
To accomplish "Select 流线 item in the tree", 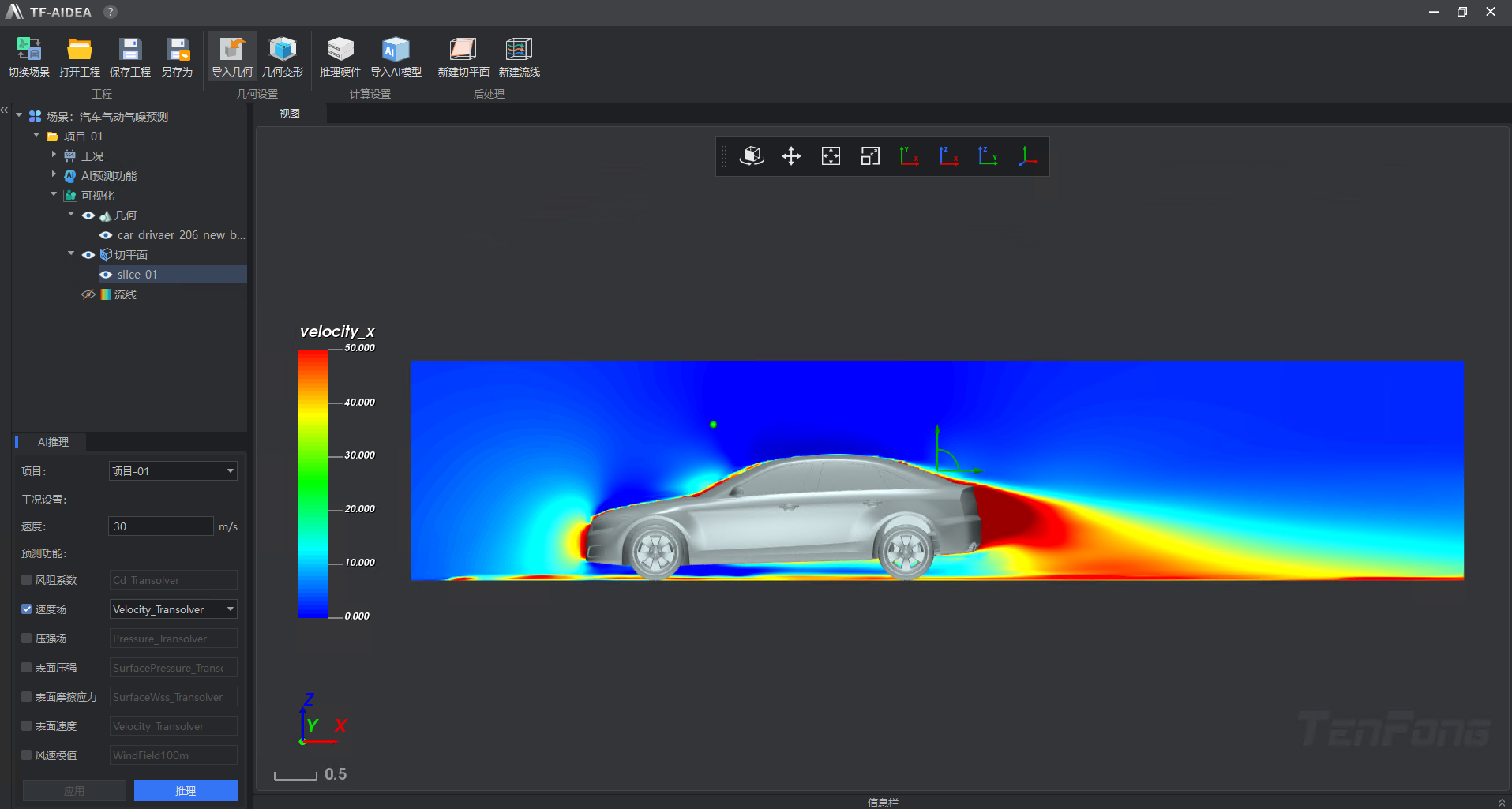I will [126, 294].
